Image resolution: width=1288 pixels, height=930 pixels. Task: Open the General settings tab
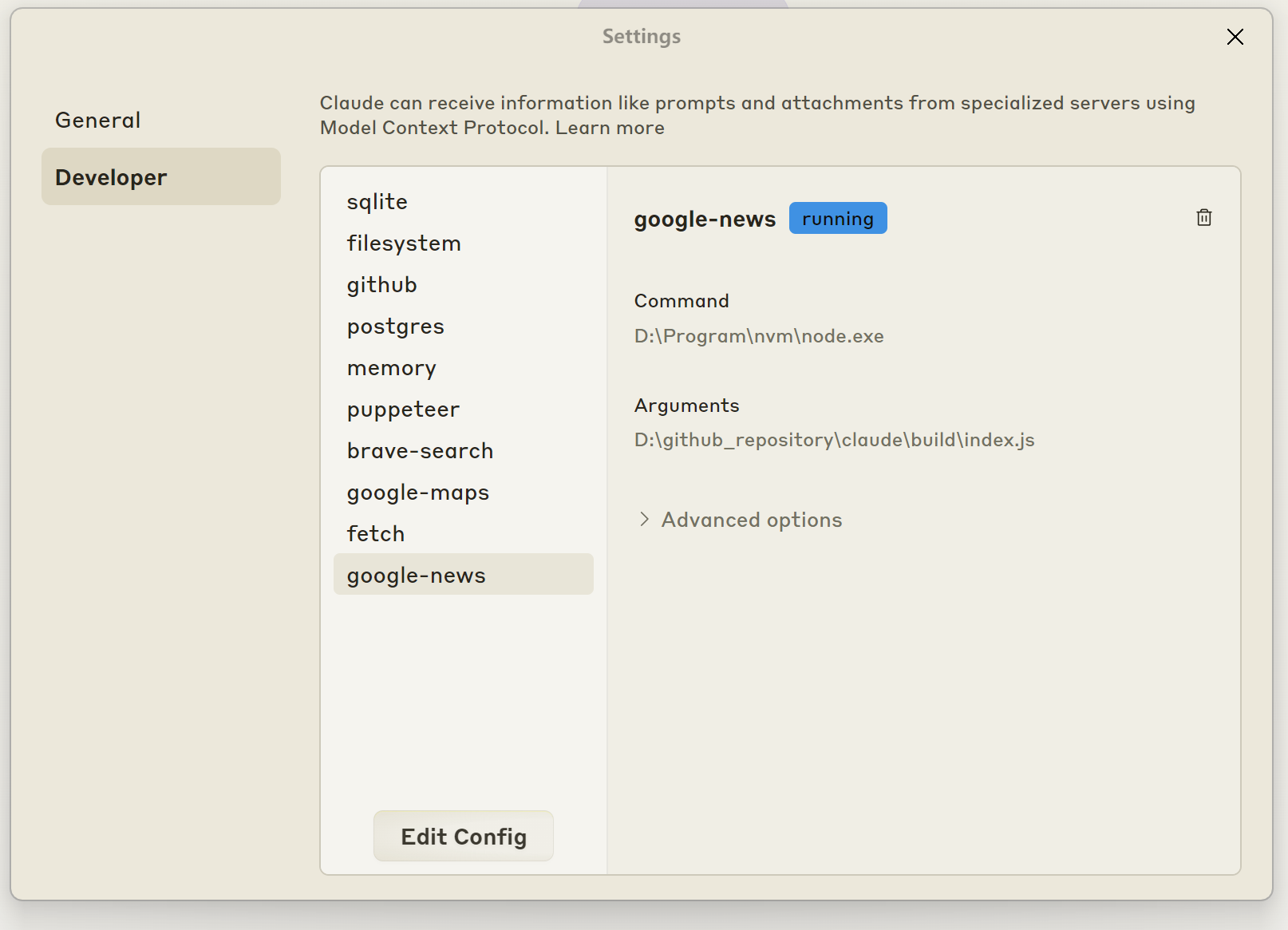97,120
